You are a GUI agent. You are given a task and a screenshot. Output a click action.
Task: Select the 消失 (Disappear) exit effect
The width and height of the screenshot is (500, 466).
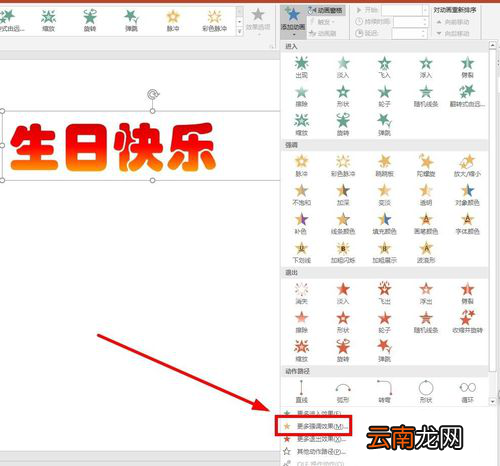pos(301,293)
